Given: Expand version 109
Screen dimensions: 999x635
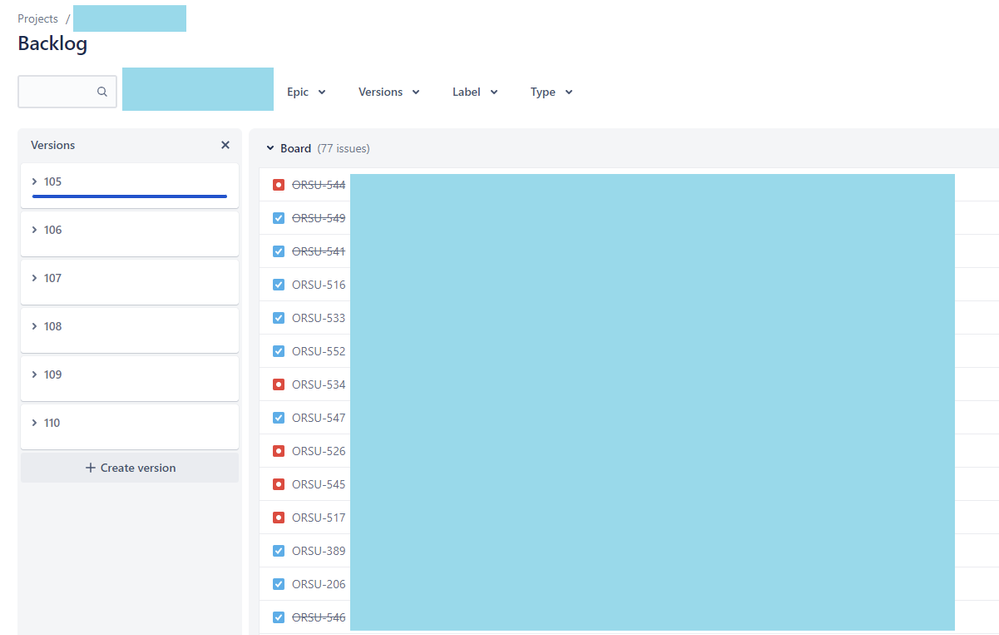Looking at the screenshot, I should [x=34, y=375].
